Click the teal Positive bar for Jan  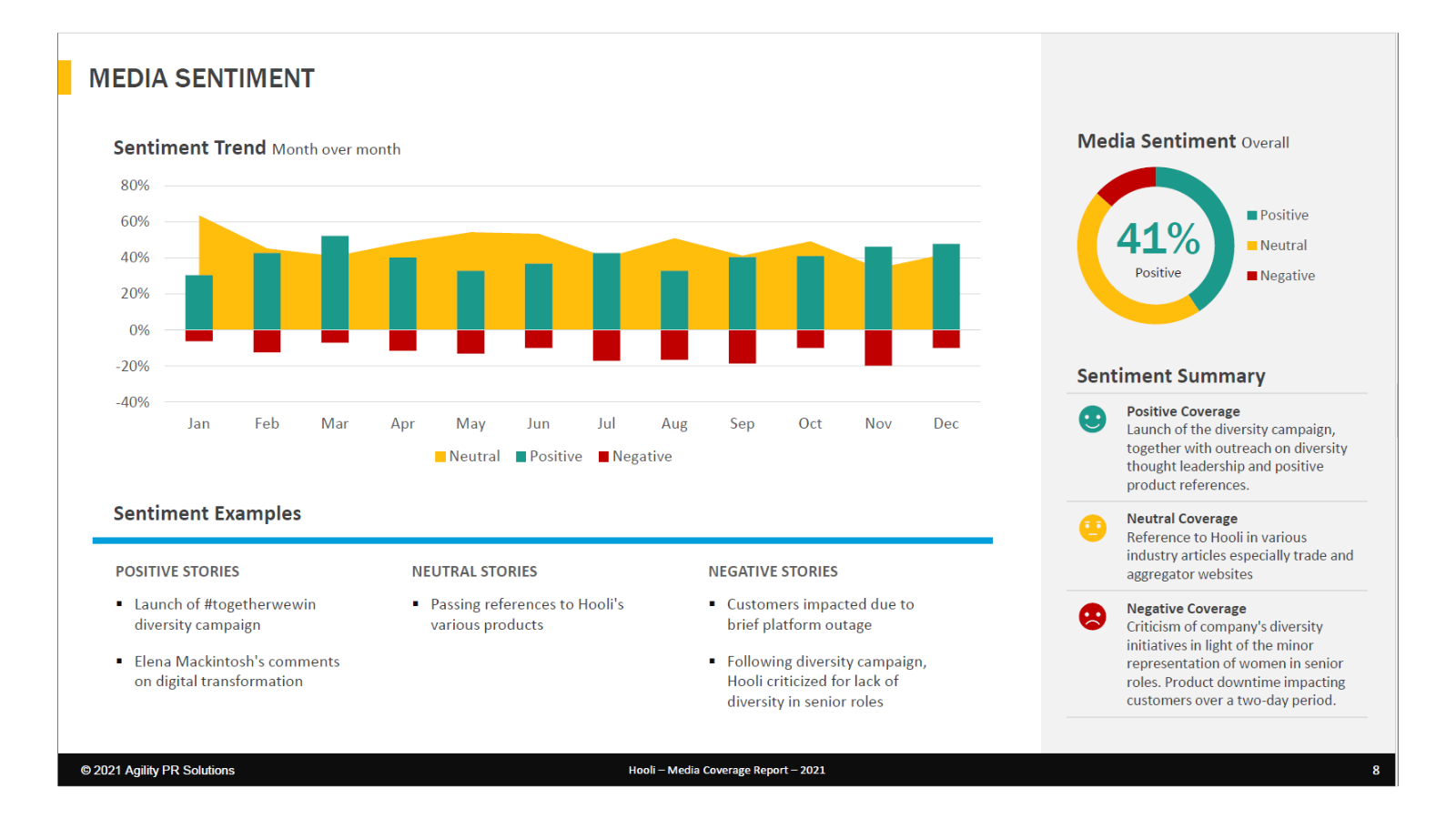pos(199,302)
